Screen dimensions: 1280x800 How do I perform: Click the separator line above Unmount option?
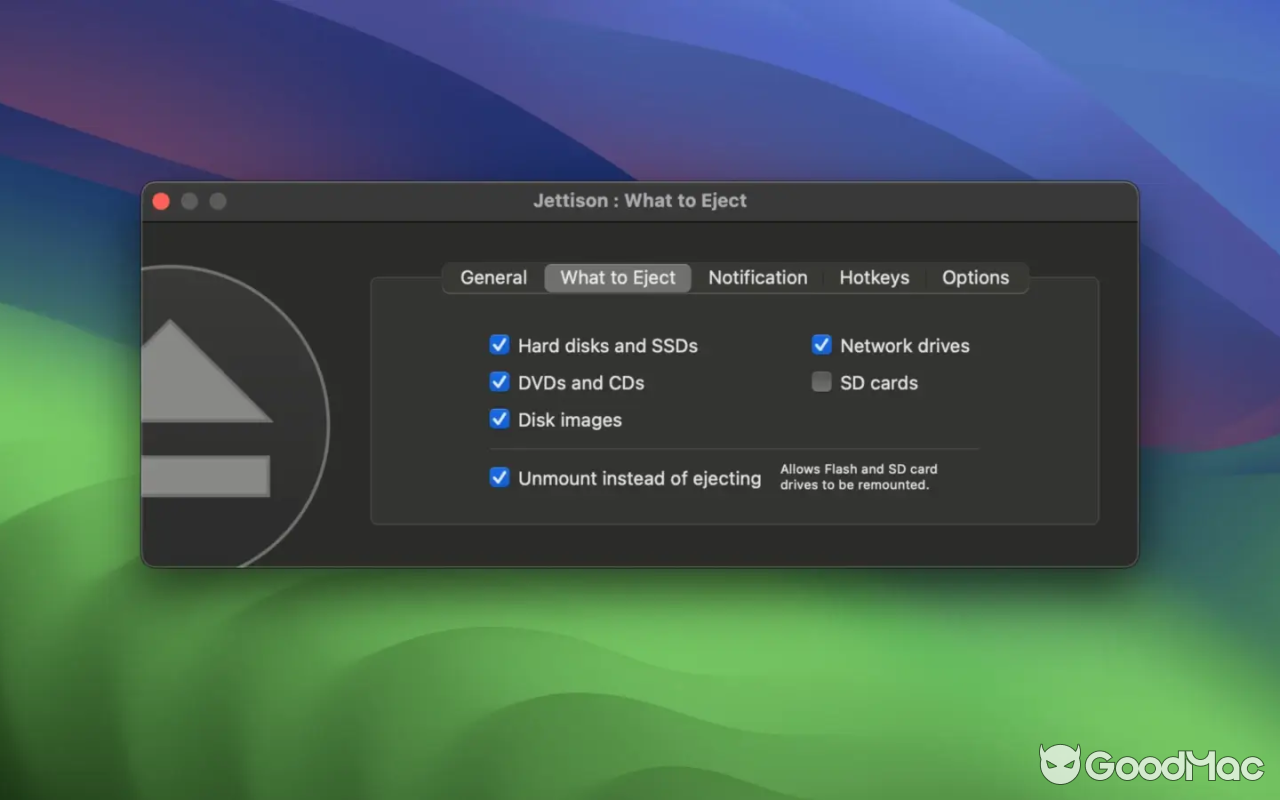click(735, 447)
